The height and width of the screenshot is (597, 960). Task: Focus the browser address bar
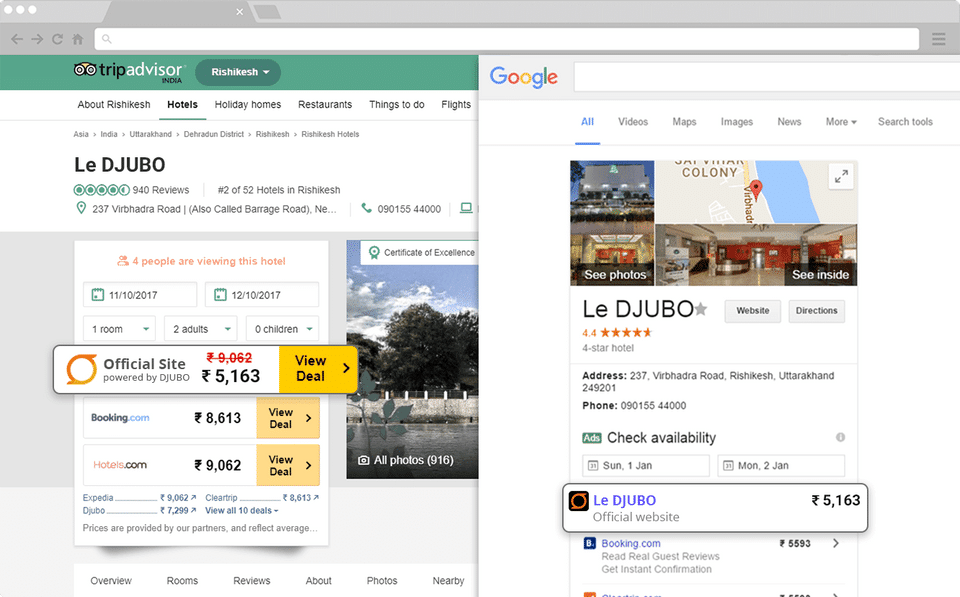(507, 39)
